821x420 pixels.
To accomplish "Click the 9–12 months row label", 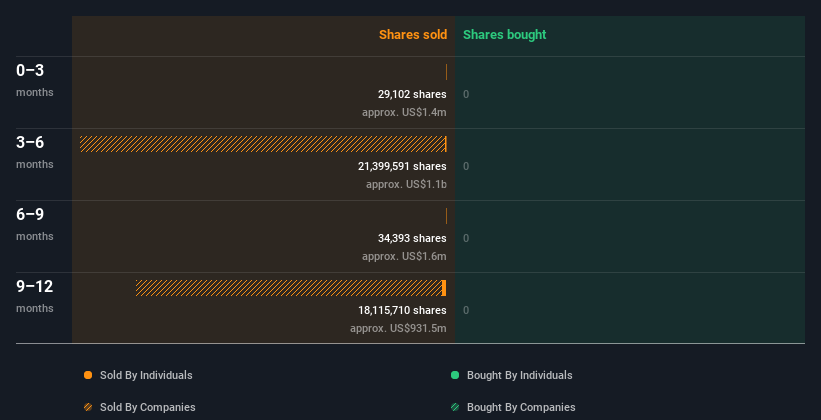I will [x=35, y=296].
